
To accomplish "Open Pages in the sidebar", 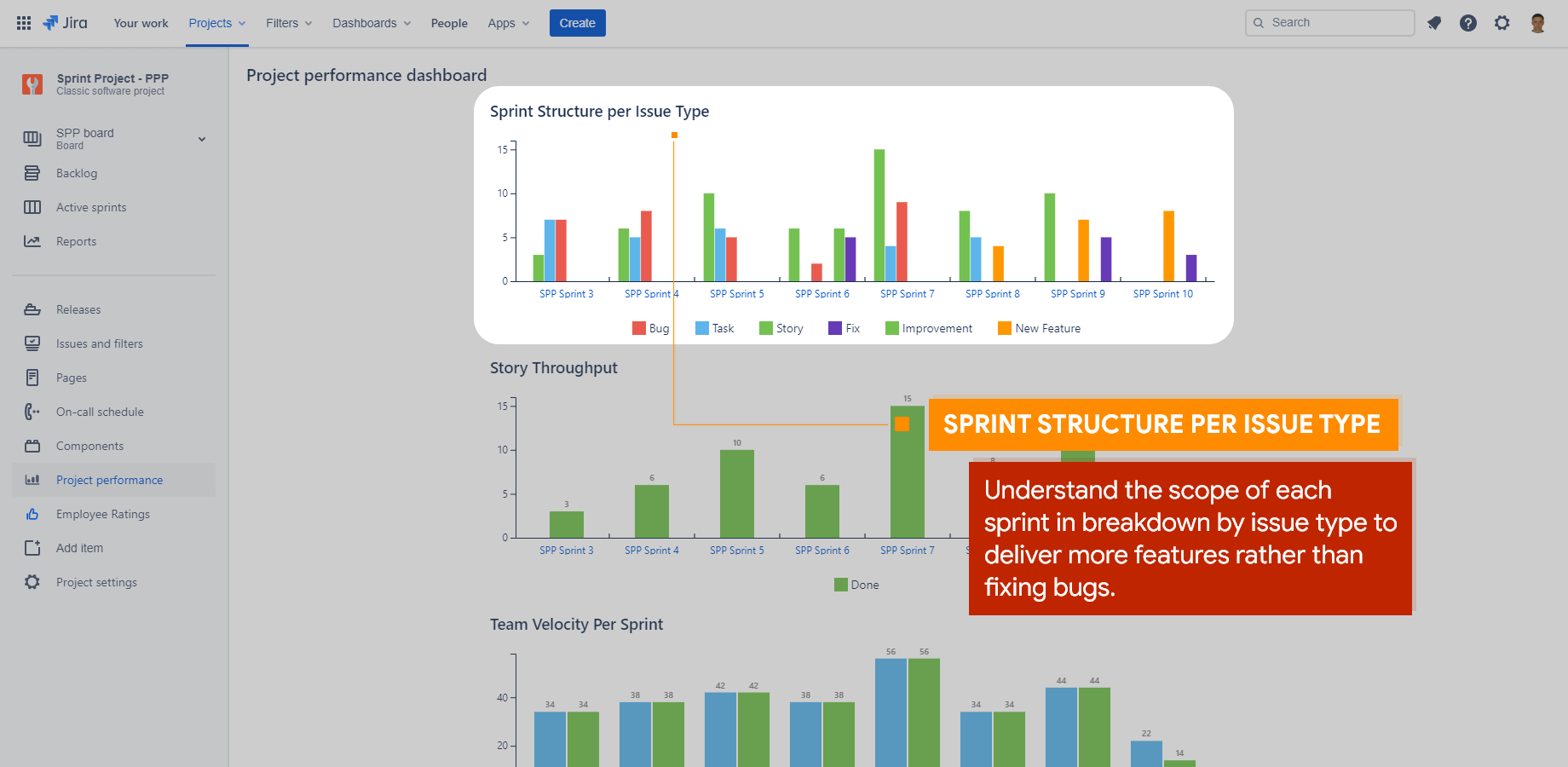I will click(x=72, y=378).
